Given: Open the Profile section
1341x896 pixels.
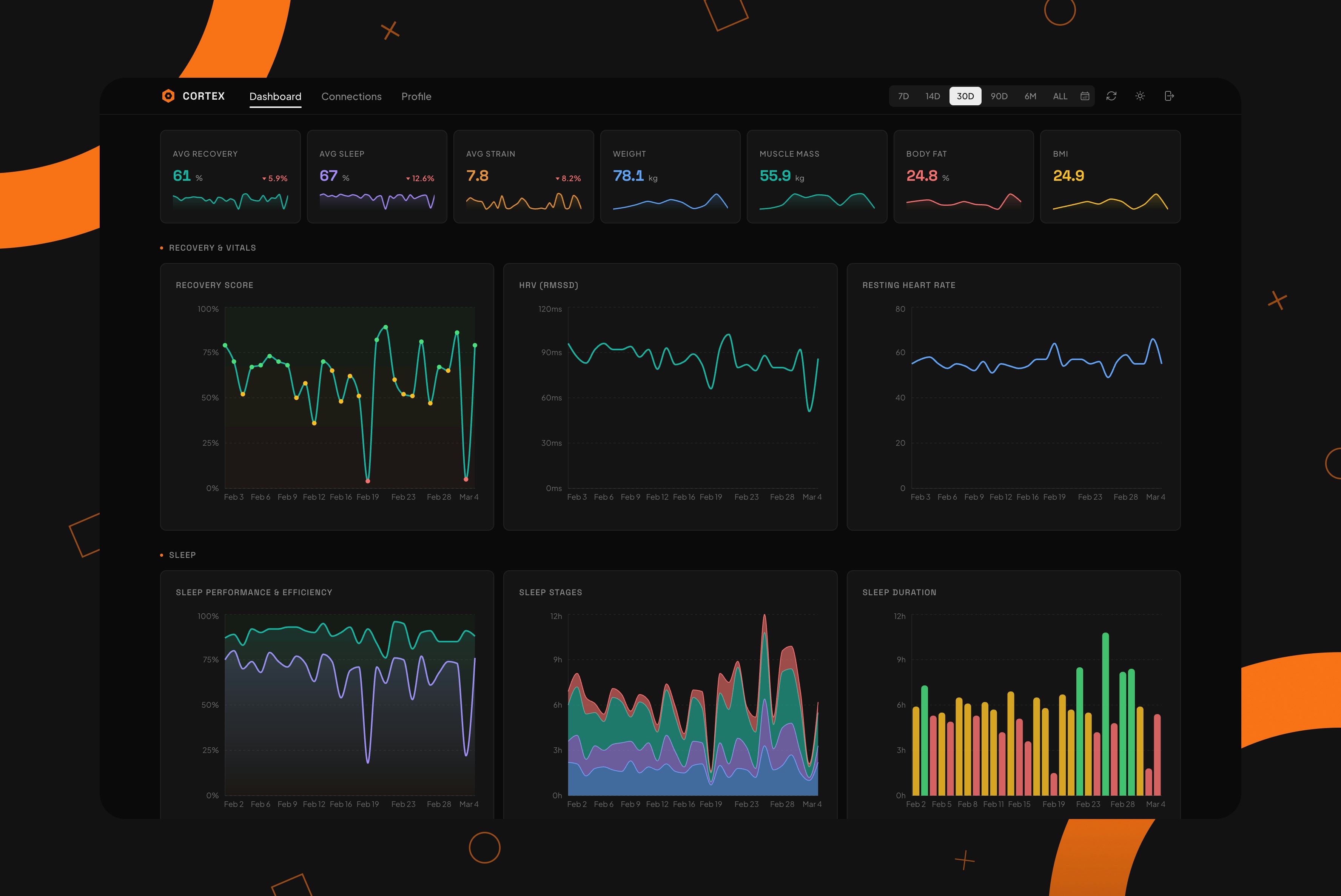Looking at the screenshot, I should (x=416, y=96).
